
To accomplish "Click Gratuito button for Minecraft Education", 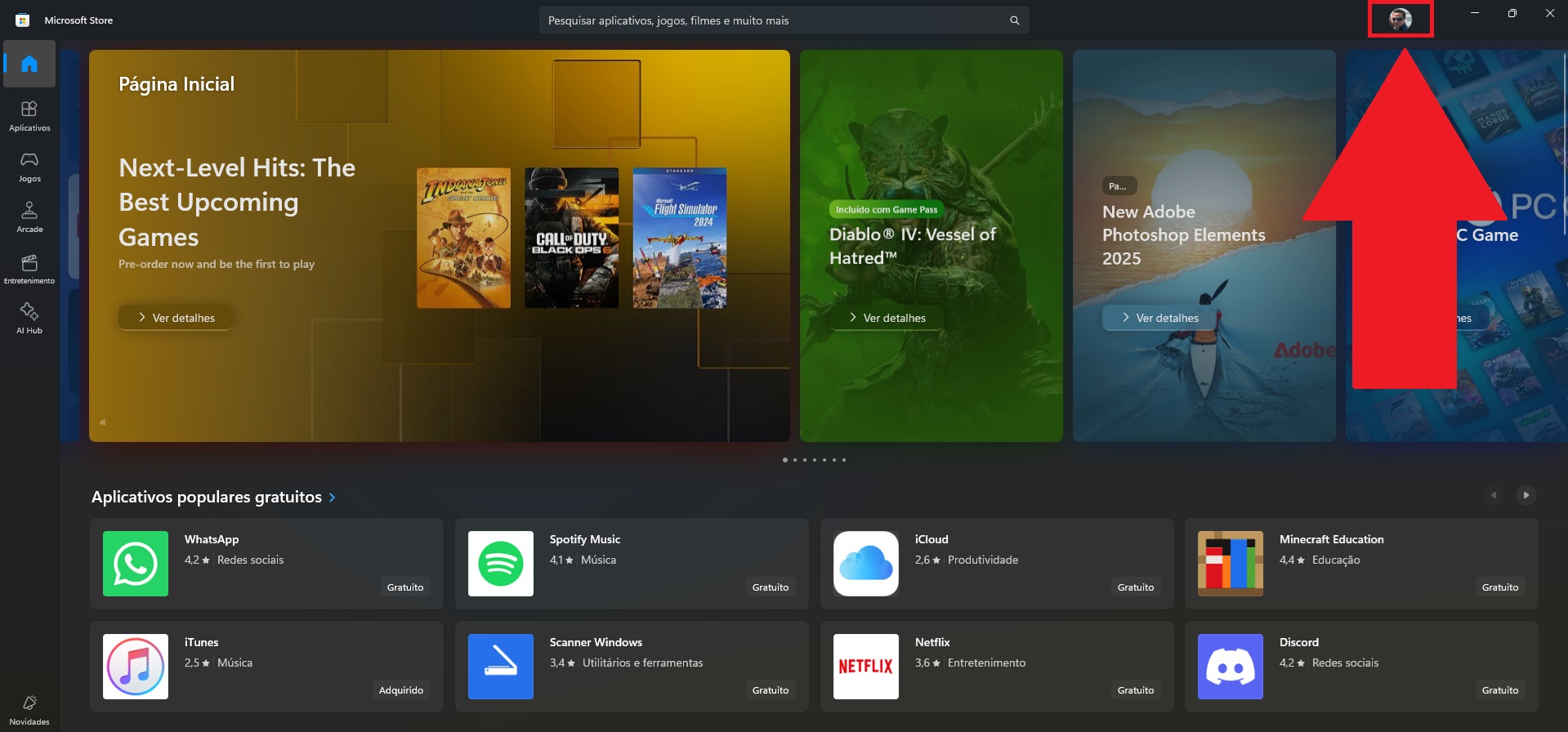I will pos(1500,587).
